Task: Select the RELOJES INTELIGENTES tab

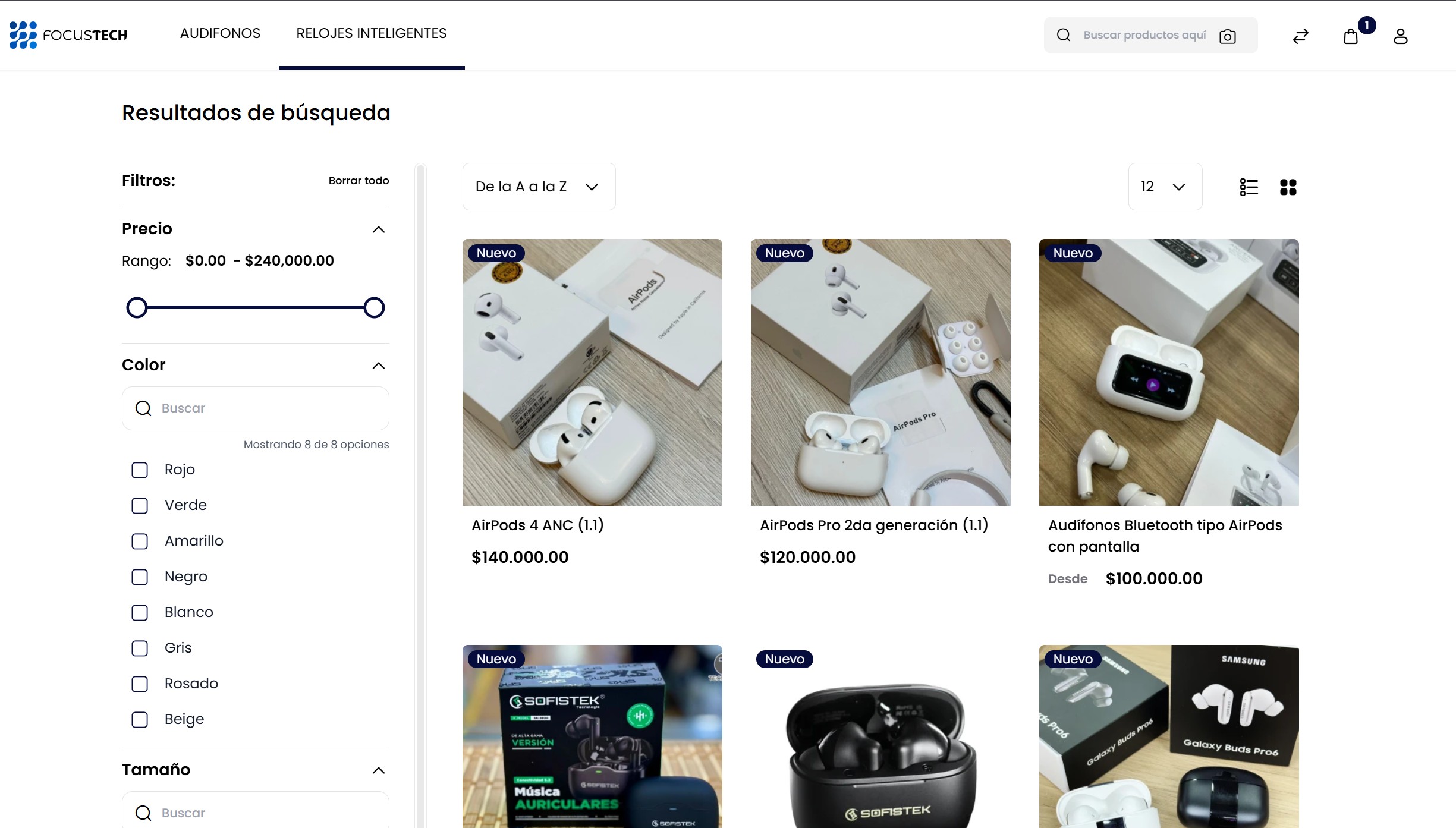Action: [x=371, y=33]
